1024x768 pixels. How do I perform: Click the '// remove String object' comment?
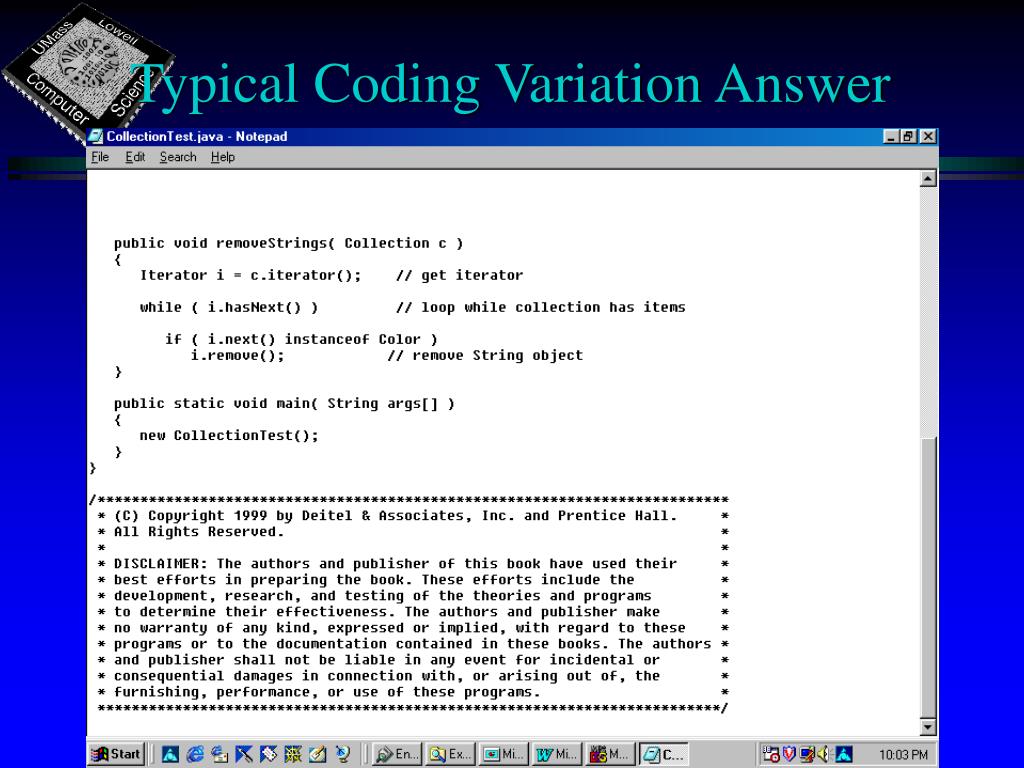[485, 356]
